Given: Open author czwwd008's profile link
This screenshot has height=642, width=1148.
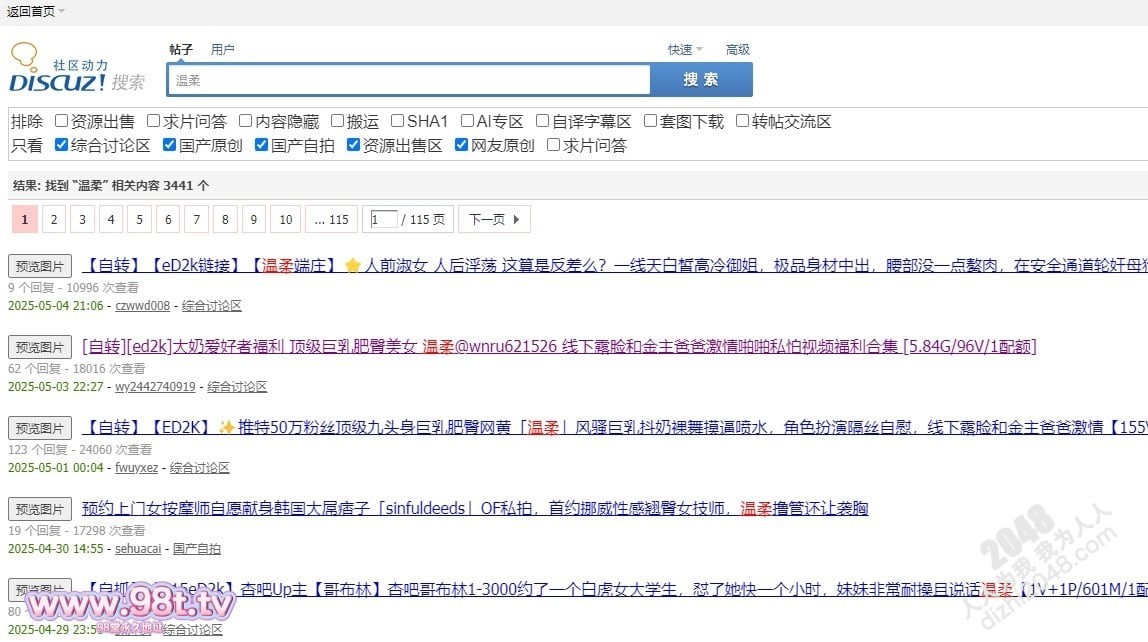Looking at the screenshot, I should (x=143, y=306).
